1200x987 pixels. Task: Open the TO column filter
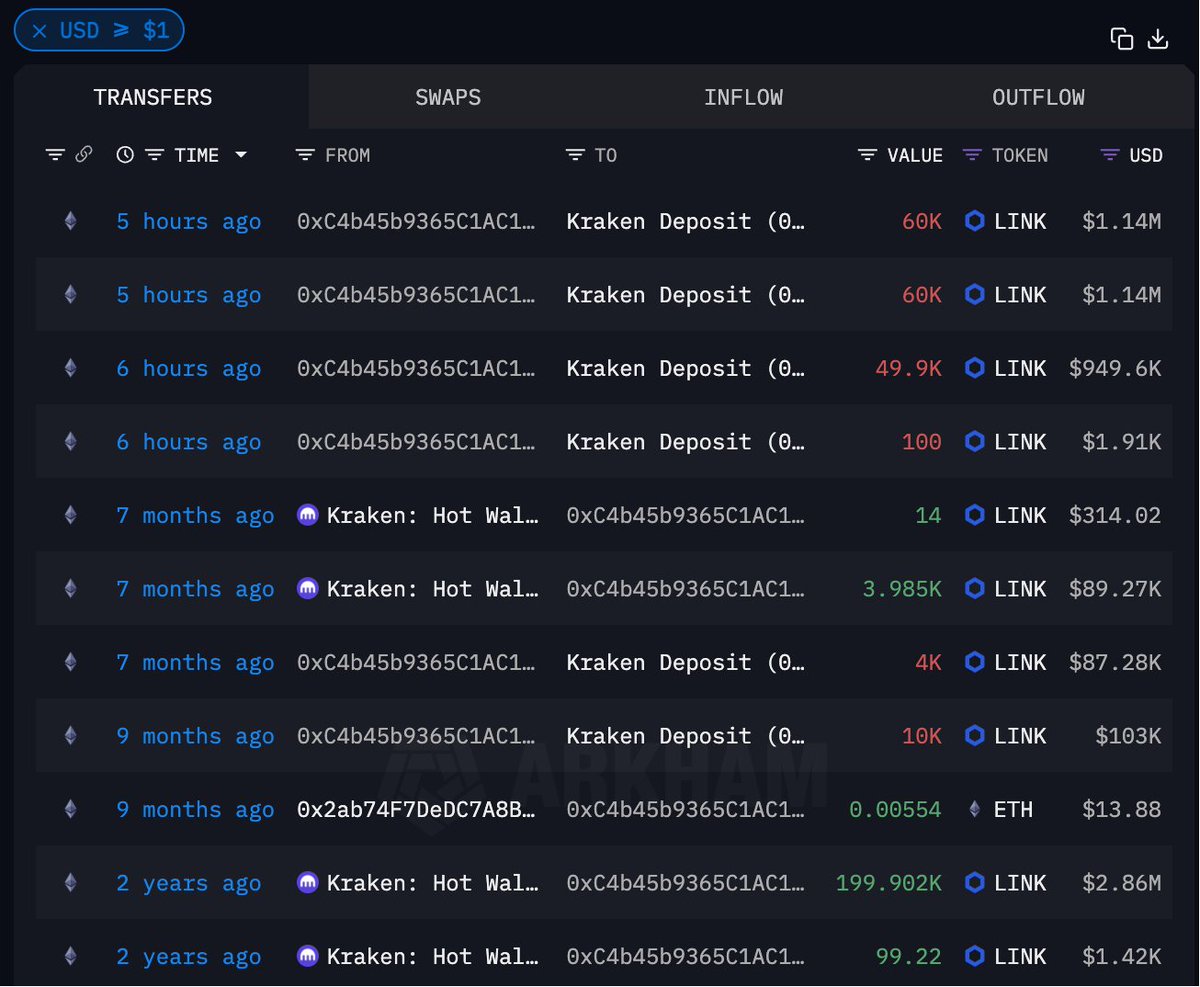click(x=575, y=155)
